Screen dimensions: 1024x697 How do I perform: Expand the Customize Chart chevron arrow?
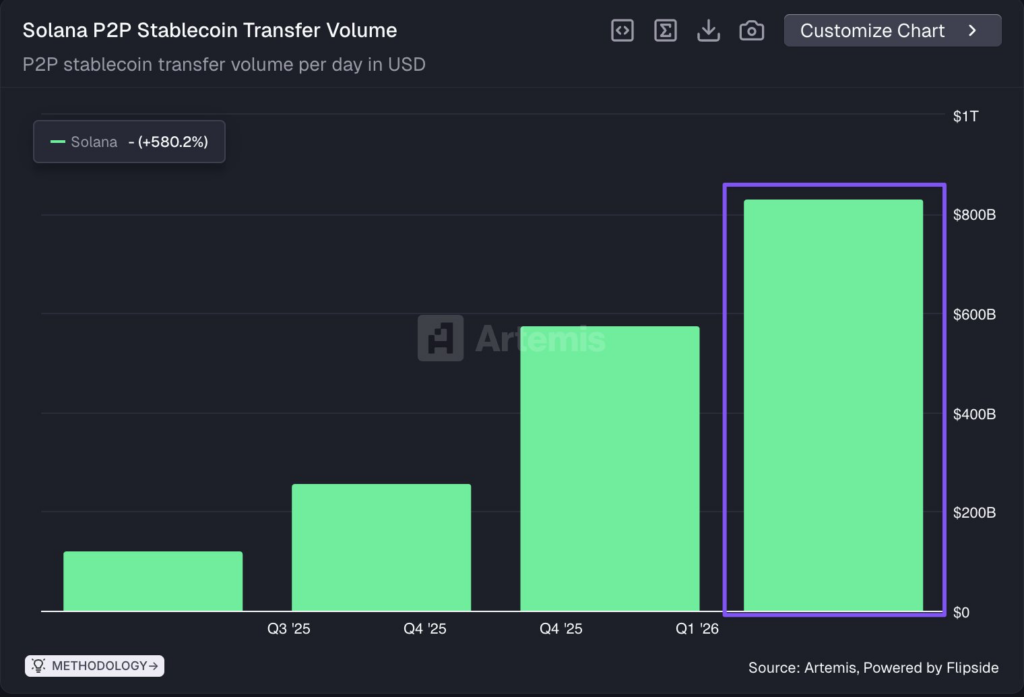(972, 31)
